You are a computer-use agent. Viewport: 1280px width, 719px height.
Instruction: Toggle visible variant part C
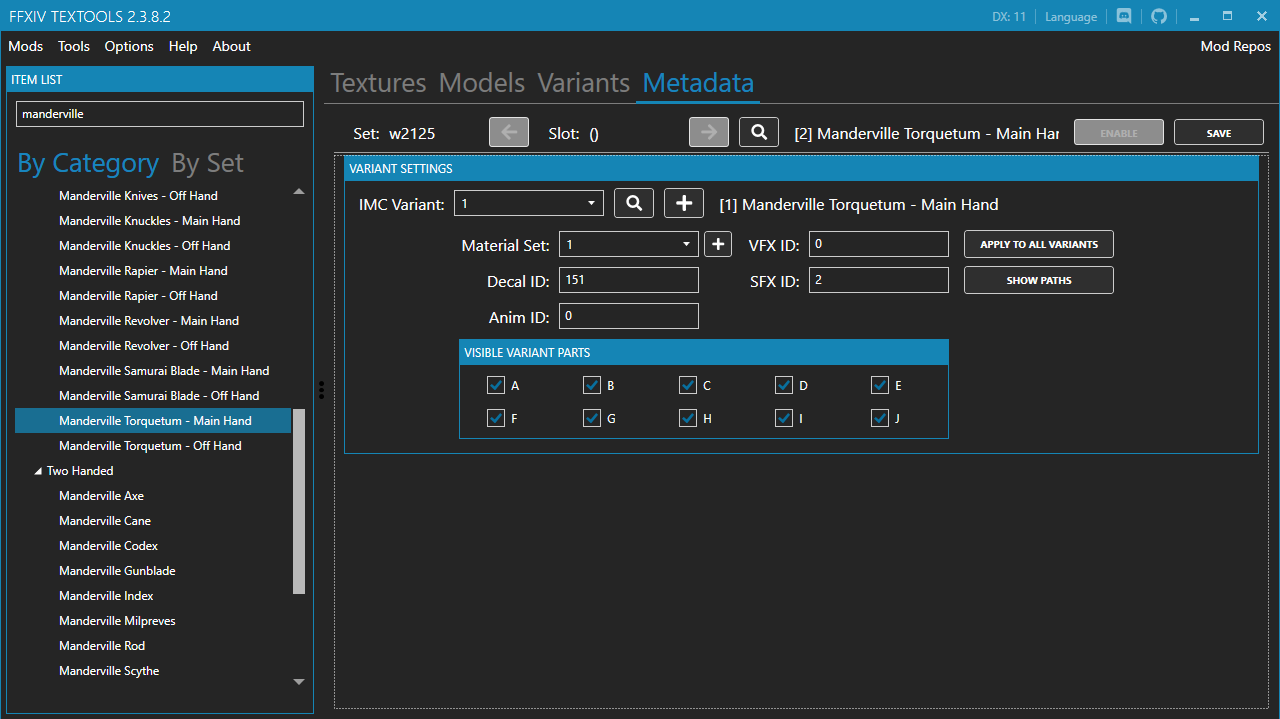[688, 385]
